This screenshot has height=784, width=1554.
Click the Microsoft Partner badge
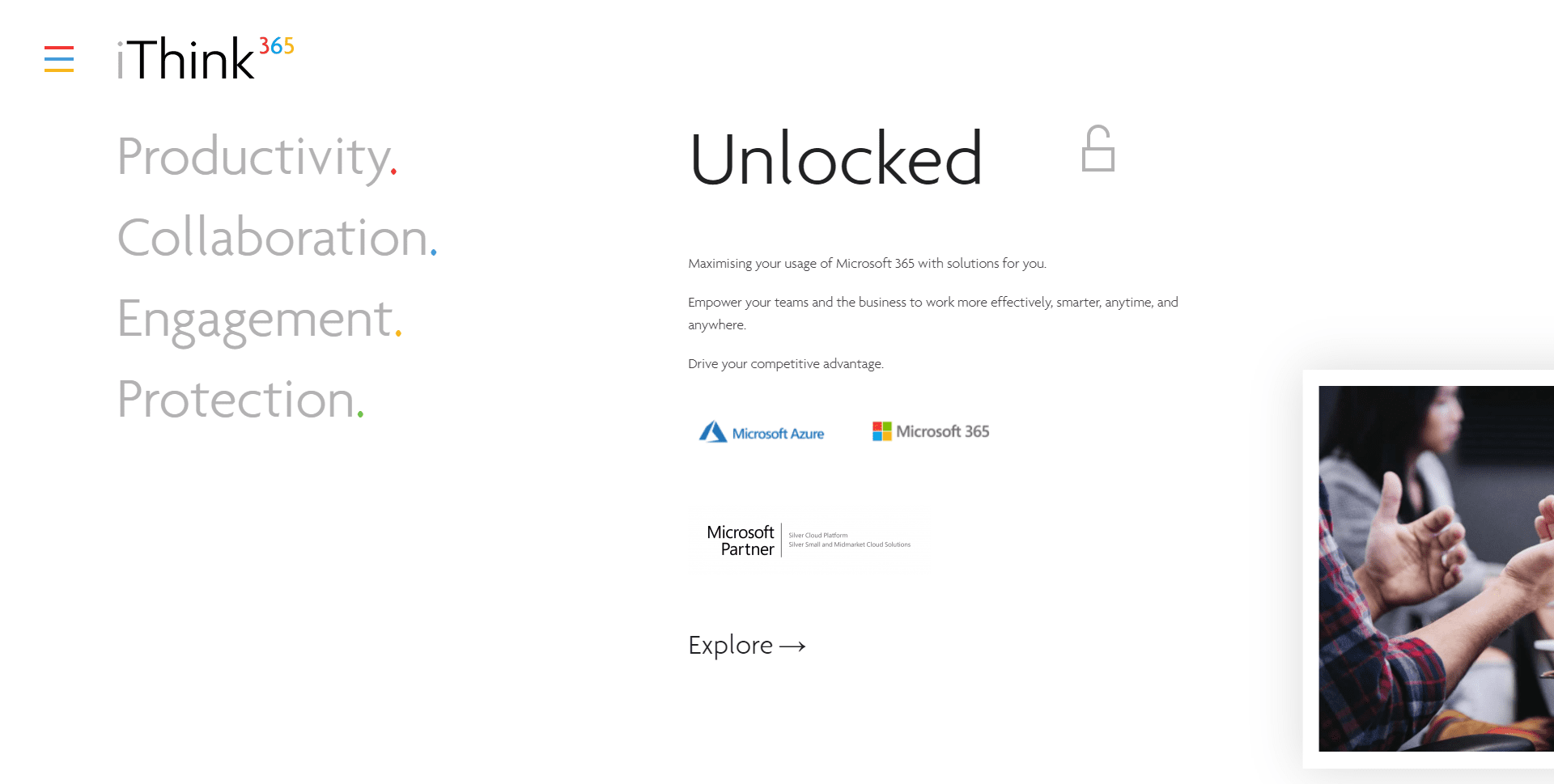click(809, 540)
